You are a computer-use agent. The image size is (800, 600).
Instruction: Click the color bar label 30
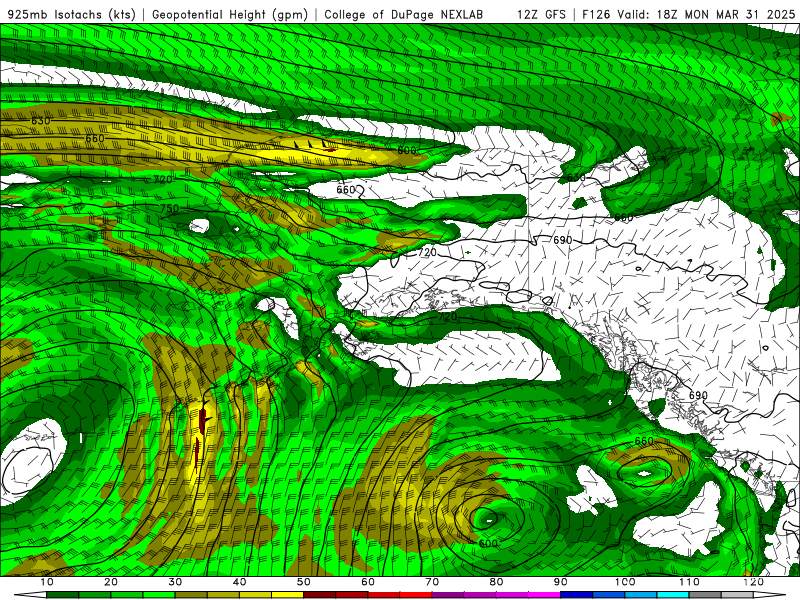point(175,582)
